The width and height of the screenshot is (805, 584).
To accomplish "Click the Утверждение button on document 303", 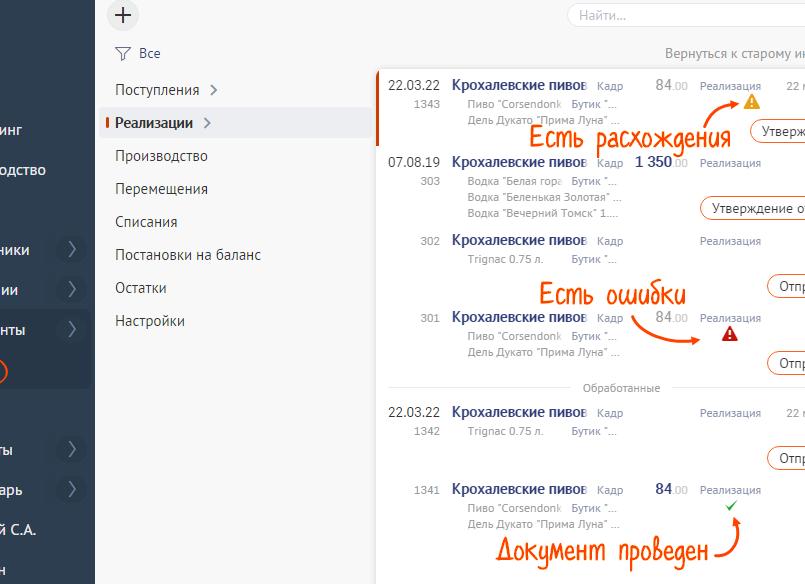I will click(x=753, y=208).
